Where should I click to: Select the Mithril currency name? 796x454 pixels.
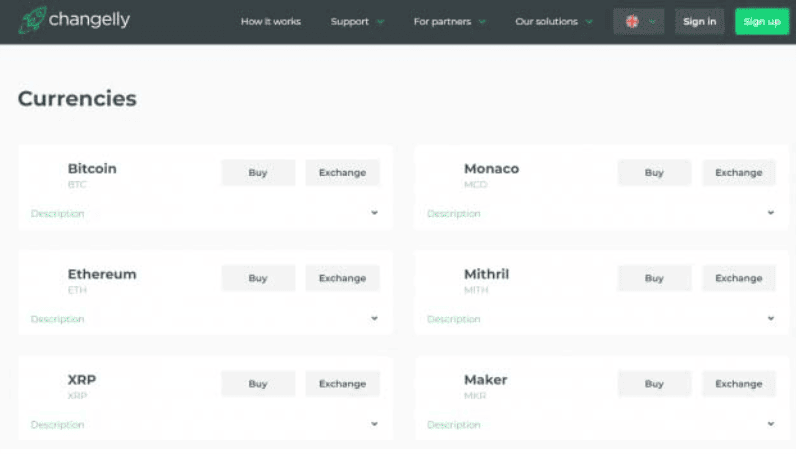point(486,274)
